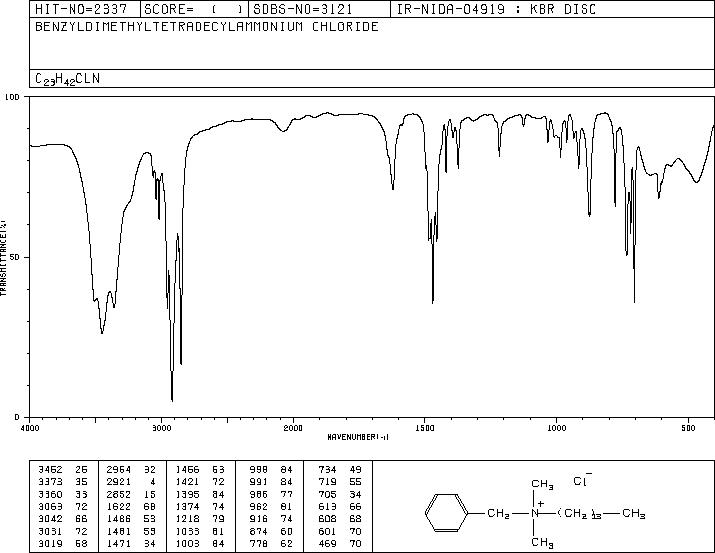Select peak table entry 613
Image resolution: width=715 pixels, height=553 pixels.
327,506
